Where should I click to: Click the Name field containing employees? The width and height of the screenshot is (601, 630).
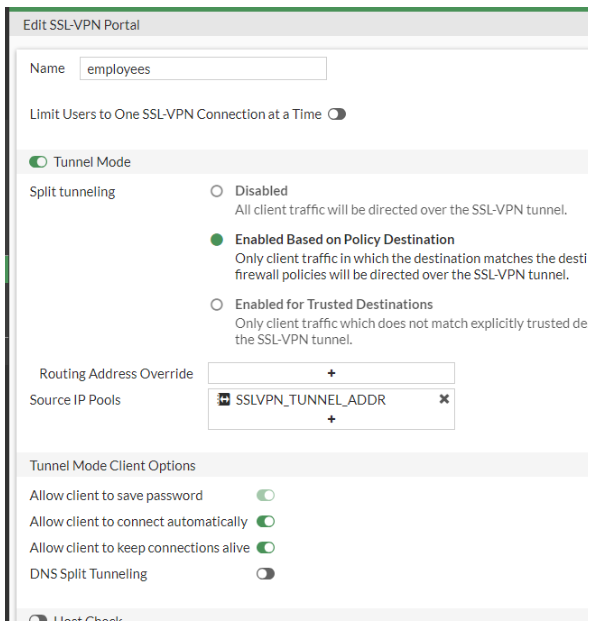203,69
